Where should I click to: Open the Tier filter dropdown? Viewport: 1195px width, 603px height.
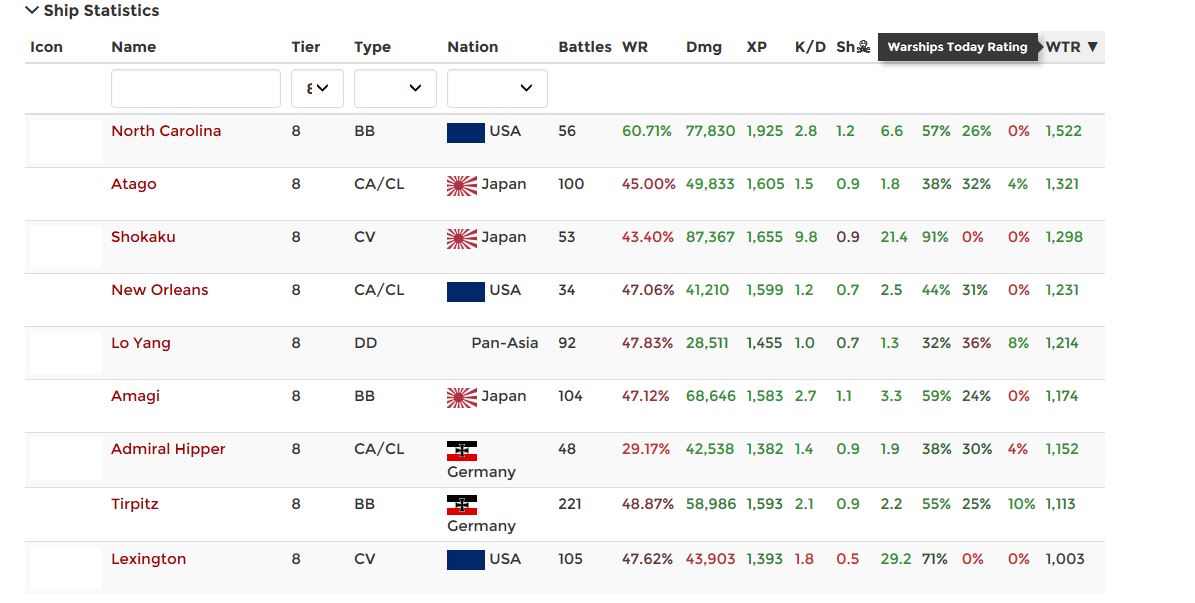tap(317, 88)
